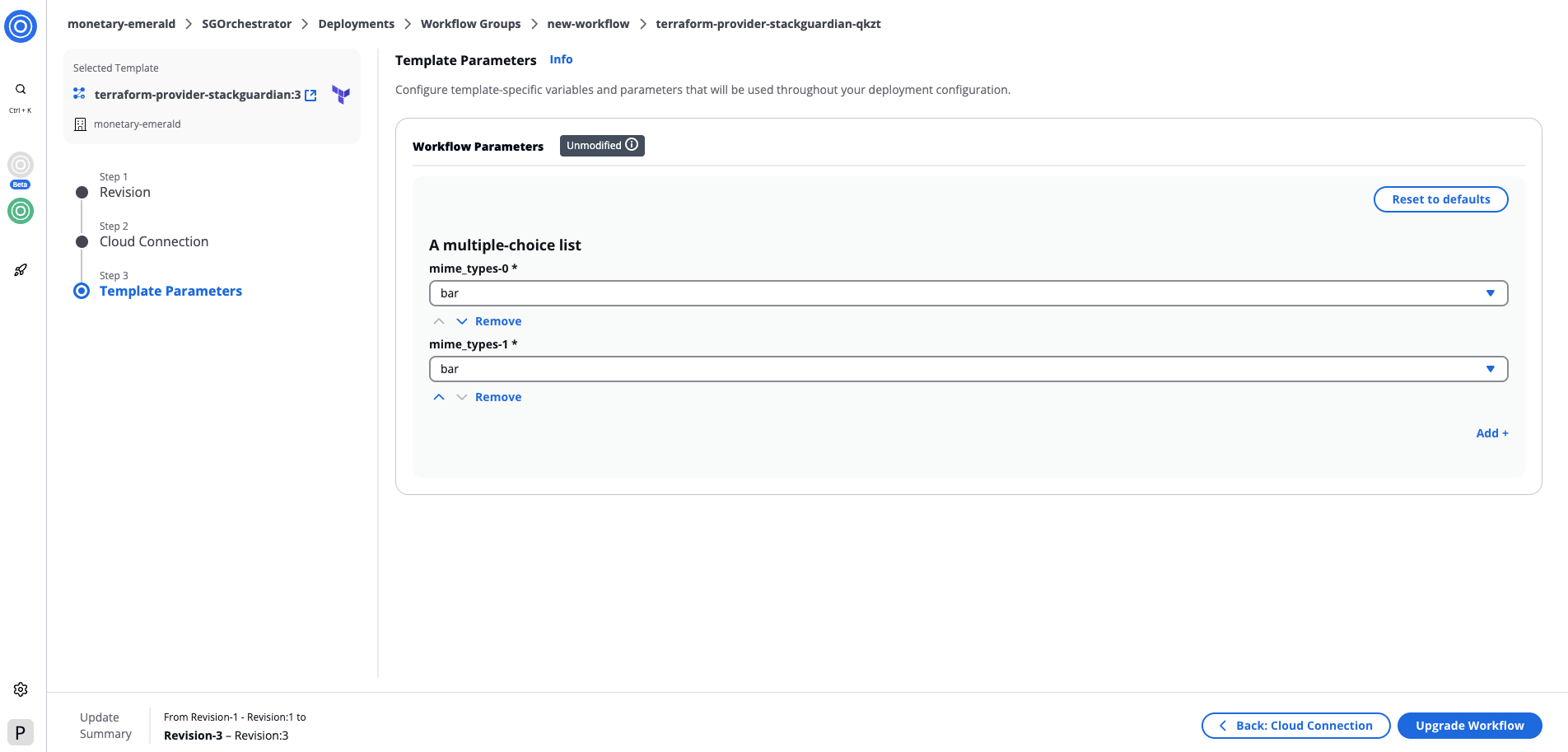Open the mime_types-1 dropdown
The image size is (1568, 752).
pyautogui.click(x=1491, y=368)
